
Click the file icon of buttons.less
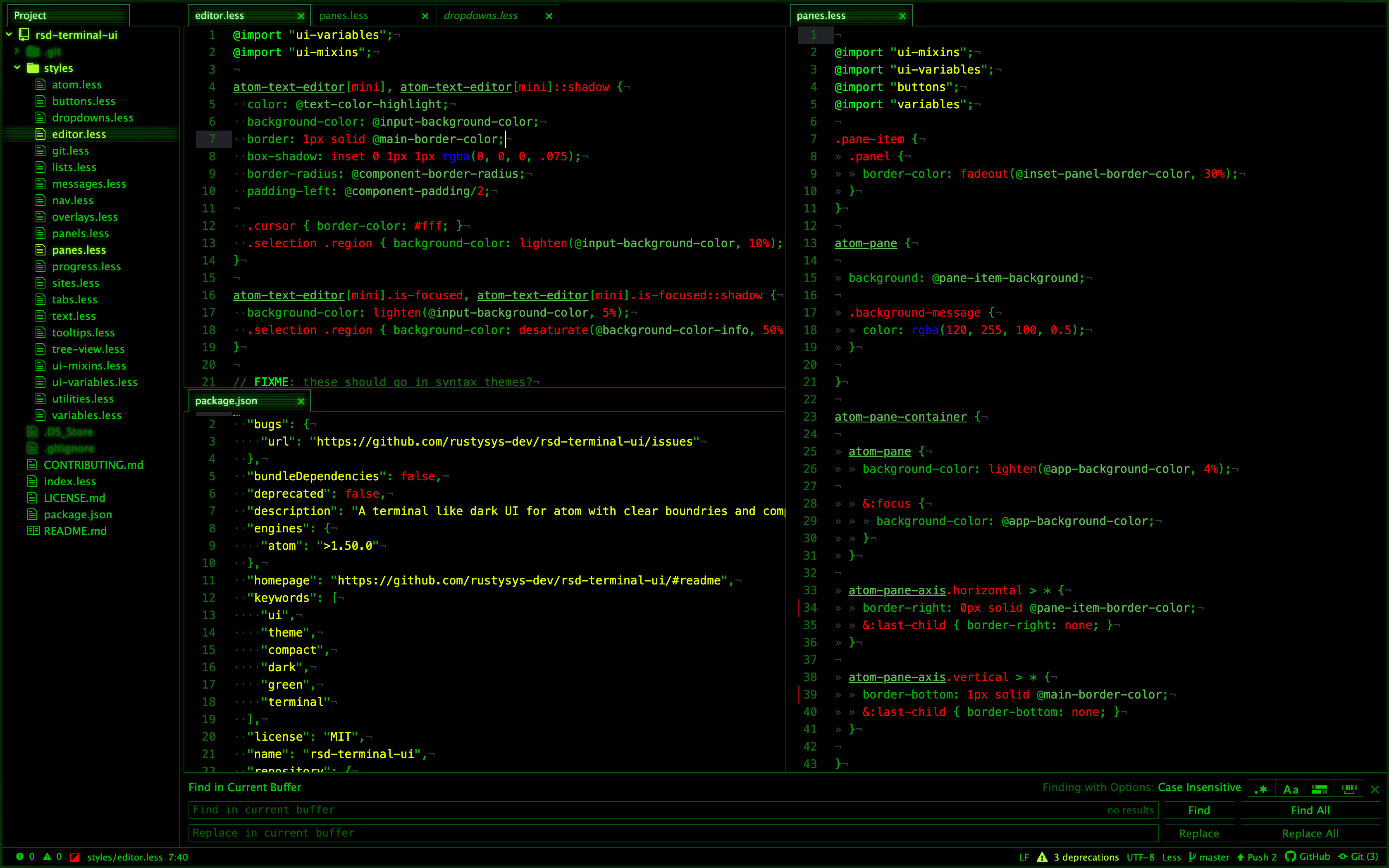tap(40, 101)
